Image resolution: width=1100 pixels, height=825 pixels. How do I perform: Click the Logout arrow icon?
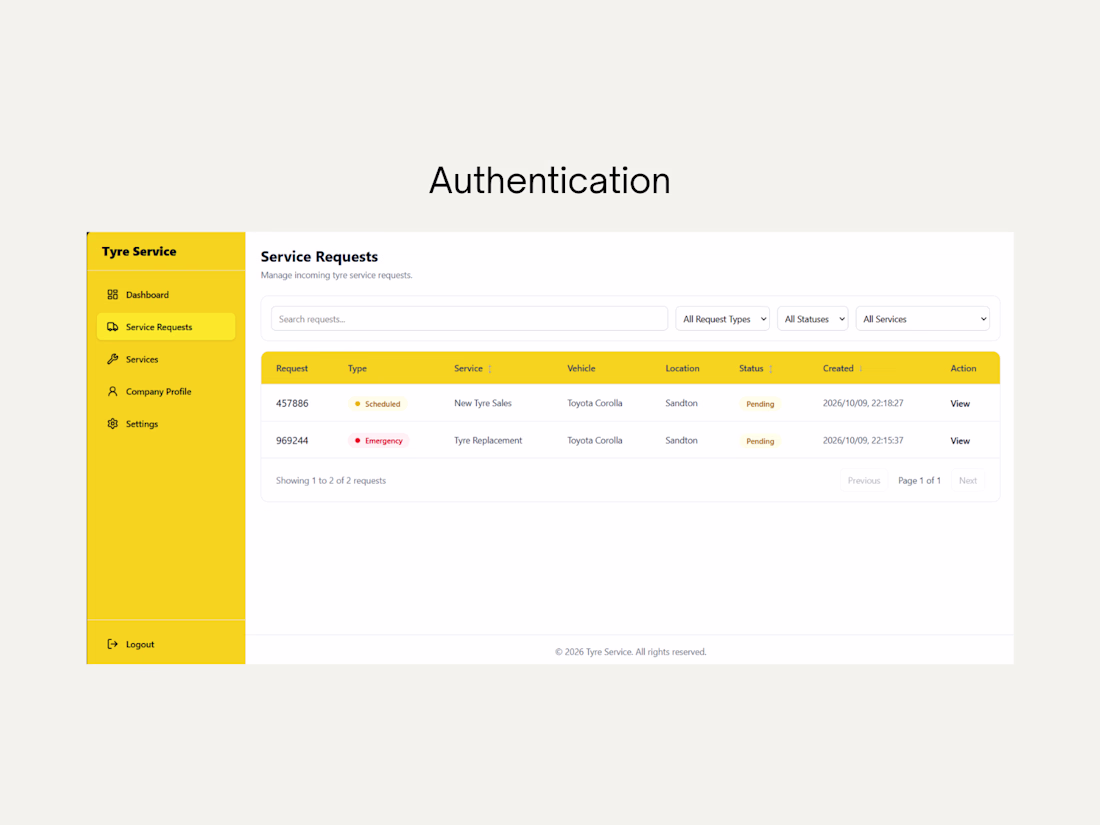(x=112, y=644)
